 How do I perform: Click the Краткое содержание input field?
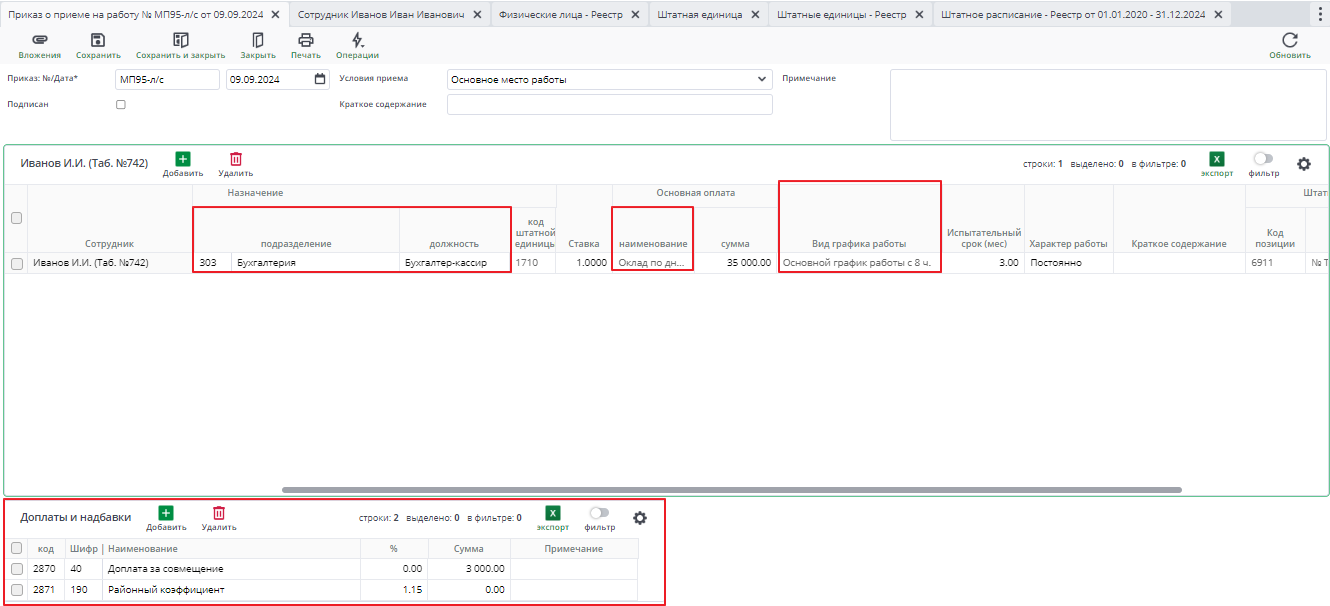tap(609, 105)
